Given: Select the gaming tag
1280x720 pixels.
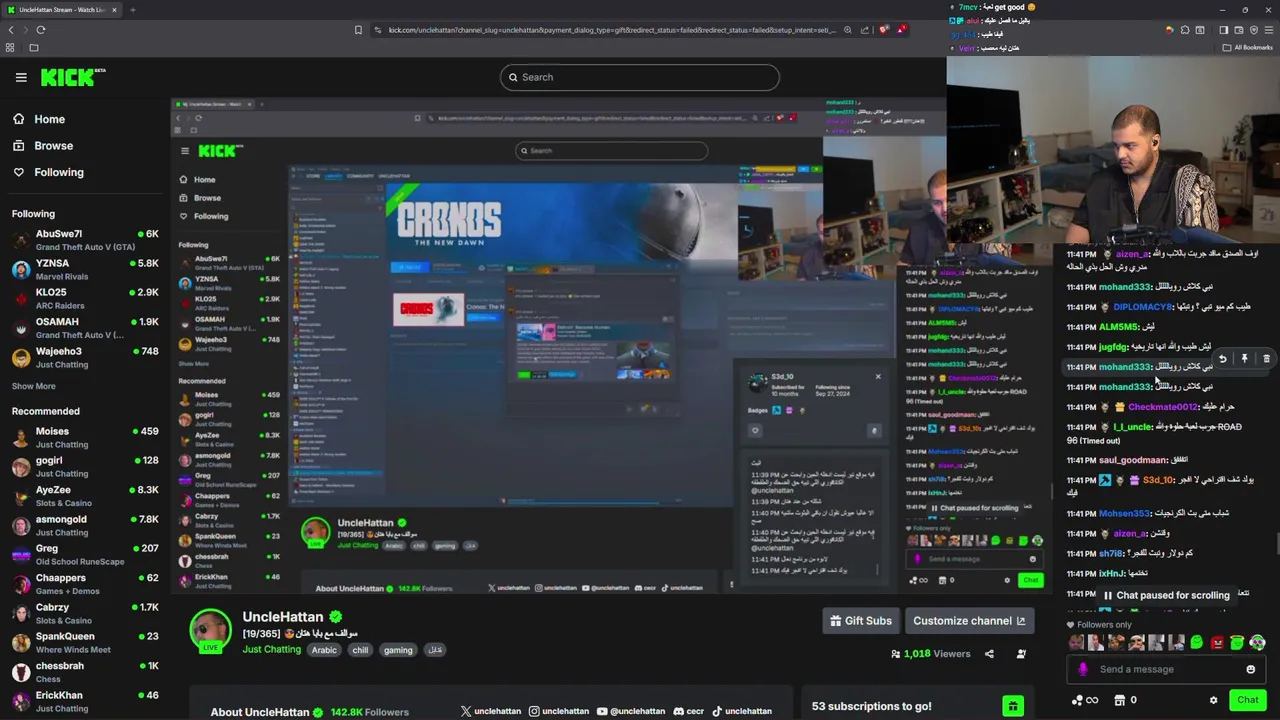Looking at the screenshot, I should point(398,650).
